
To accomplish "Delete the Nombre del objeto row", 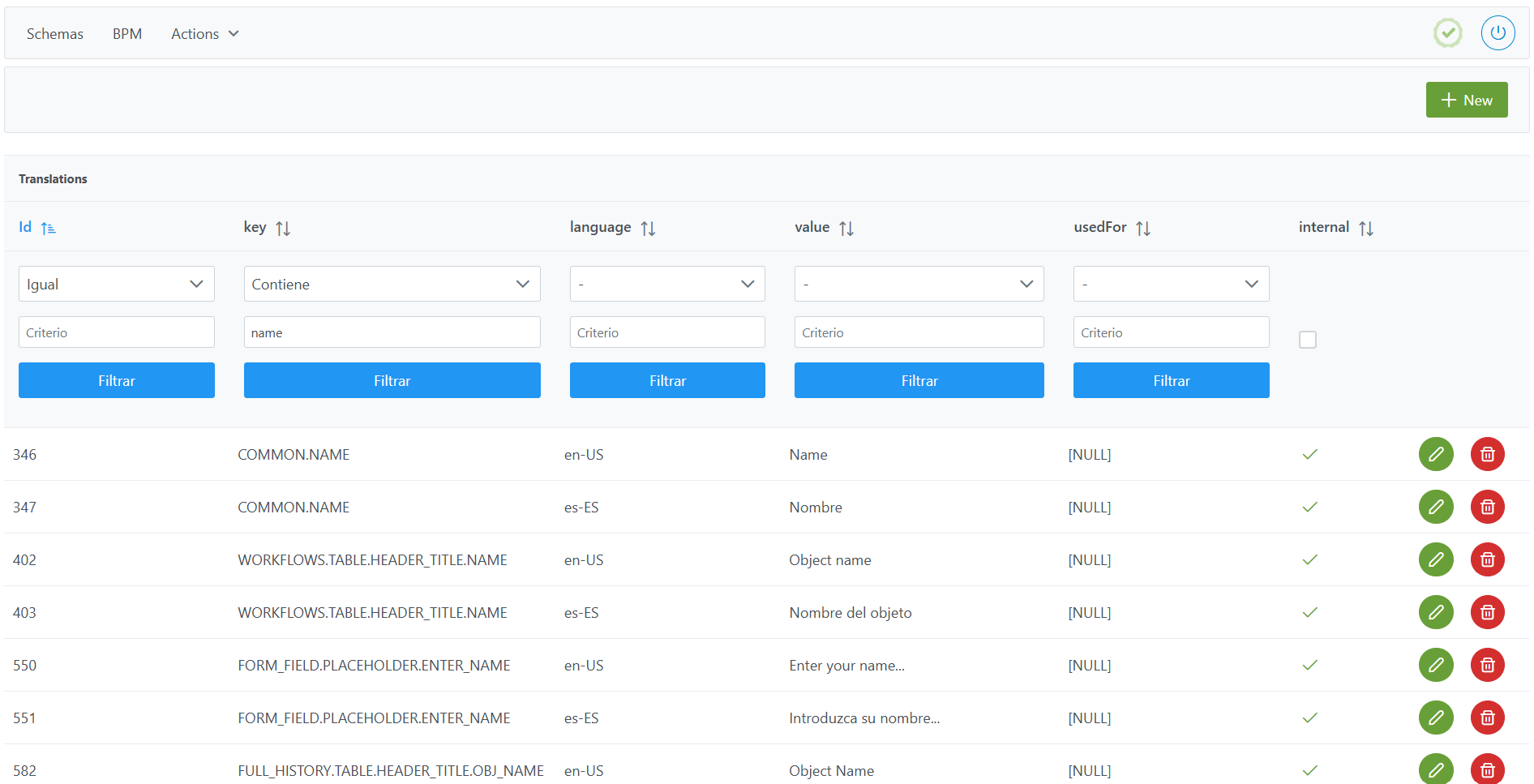I will [1487, 612].
